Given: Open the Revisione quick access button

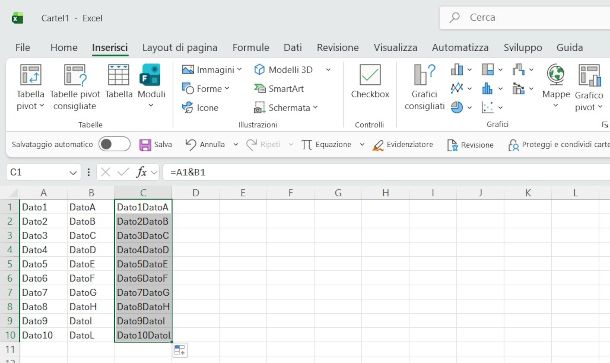Looking at the screenshot, I should pos(470,145).
